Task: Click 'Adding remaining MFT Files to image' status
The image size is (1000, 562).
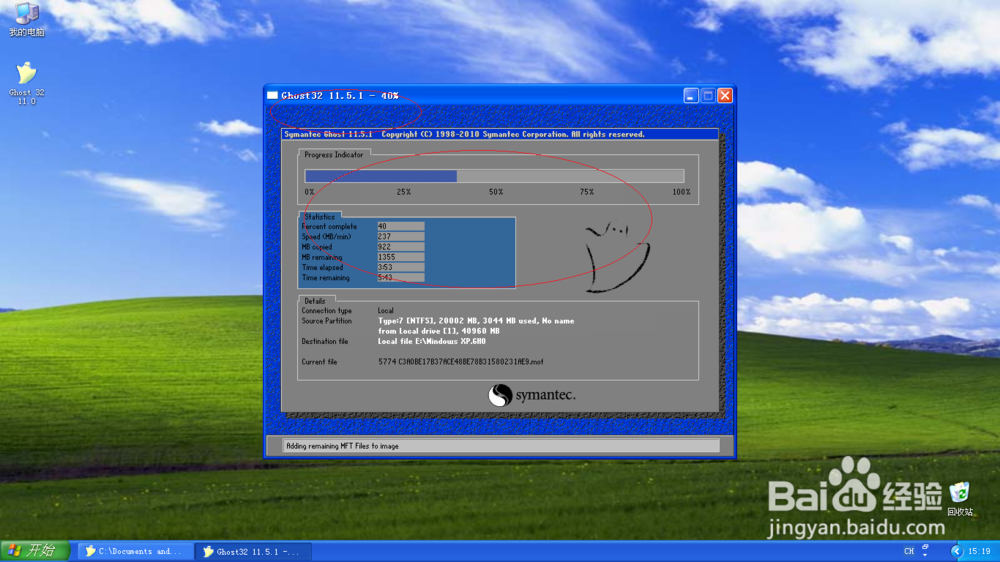Action: coord(342,446)
